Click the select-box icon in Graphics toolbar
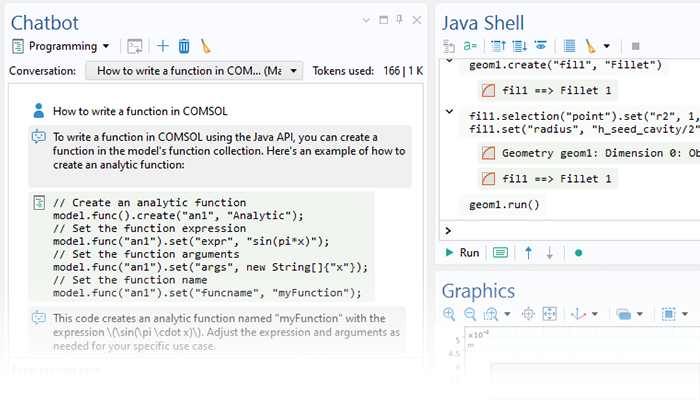 tap(669, 314)
